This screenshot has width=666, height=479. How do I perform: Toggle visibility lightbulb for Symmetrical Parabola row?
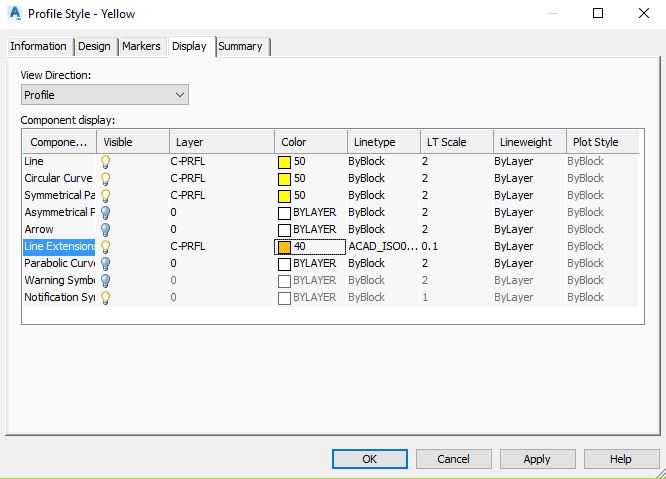[x=105, y=196]
